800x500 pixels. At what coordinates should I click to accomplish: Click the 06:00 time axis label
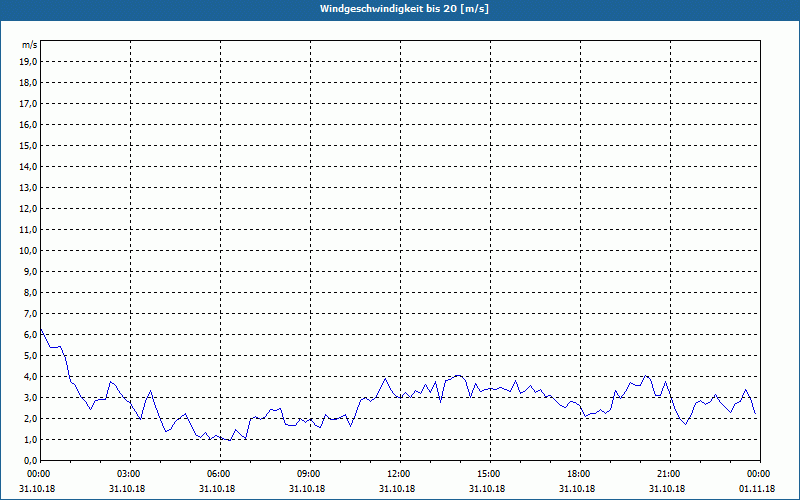[x=220, y=474]
